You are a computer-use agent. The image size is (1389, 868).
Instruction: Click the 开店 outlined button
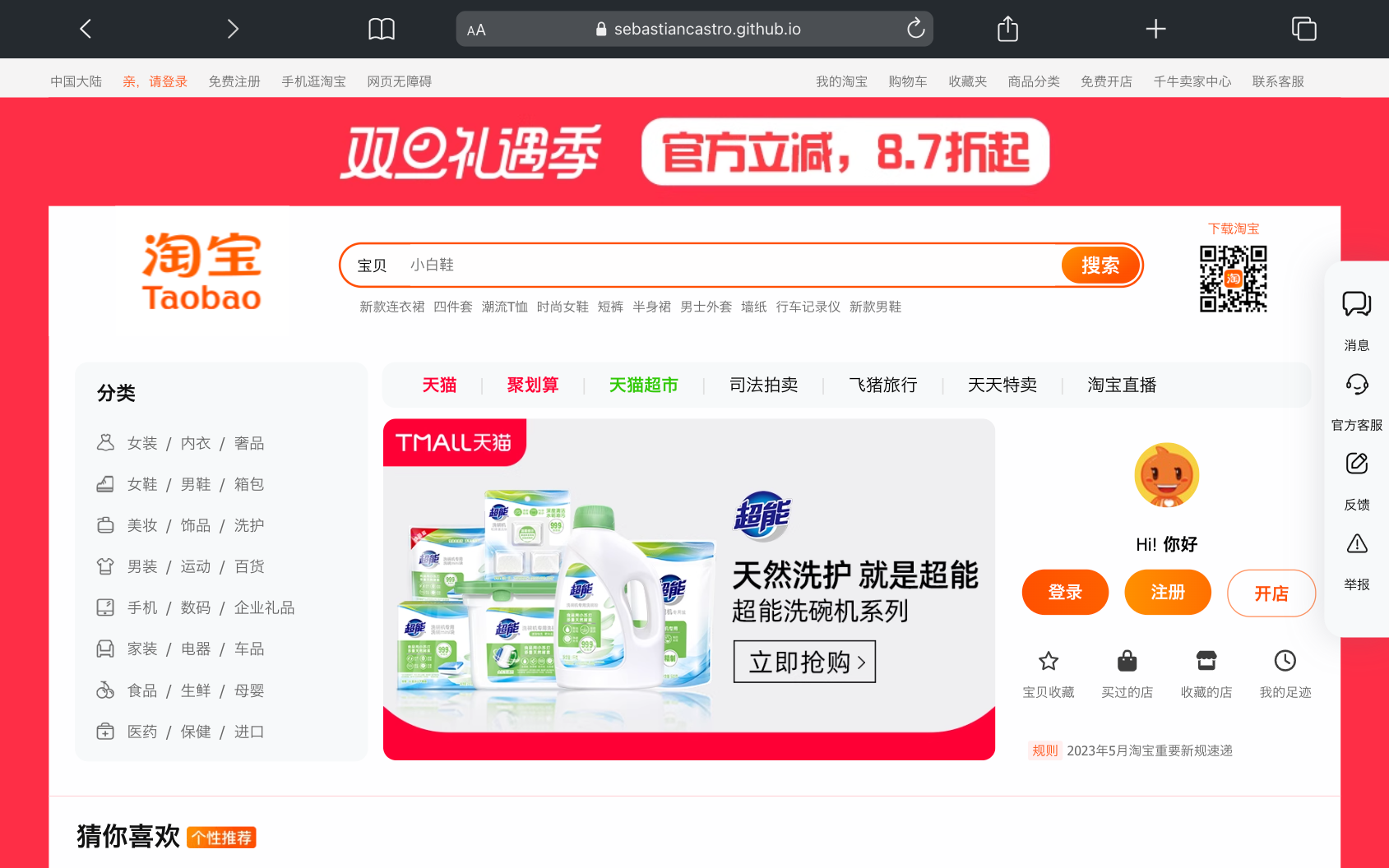point(1271,593)
